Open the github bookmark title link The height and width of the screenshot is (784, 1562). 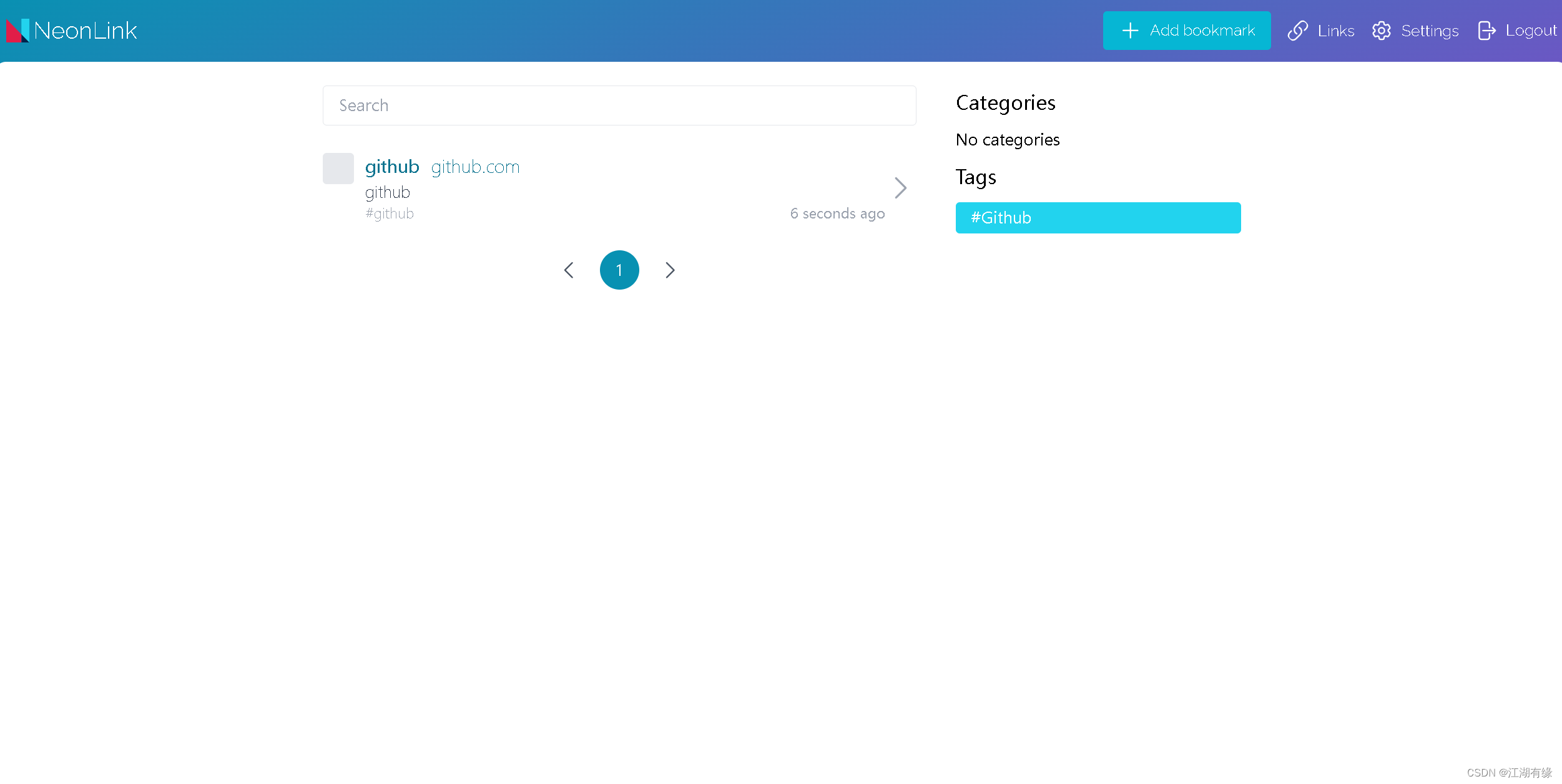point(391,167)
